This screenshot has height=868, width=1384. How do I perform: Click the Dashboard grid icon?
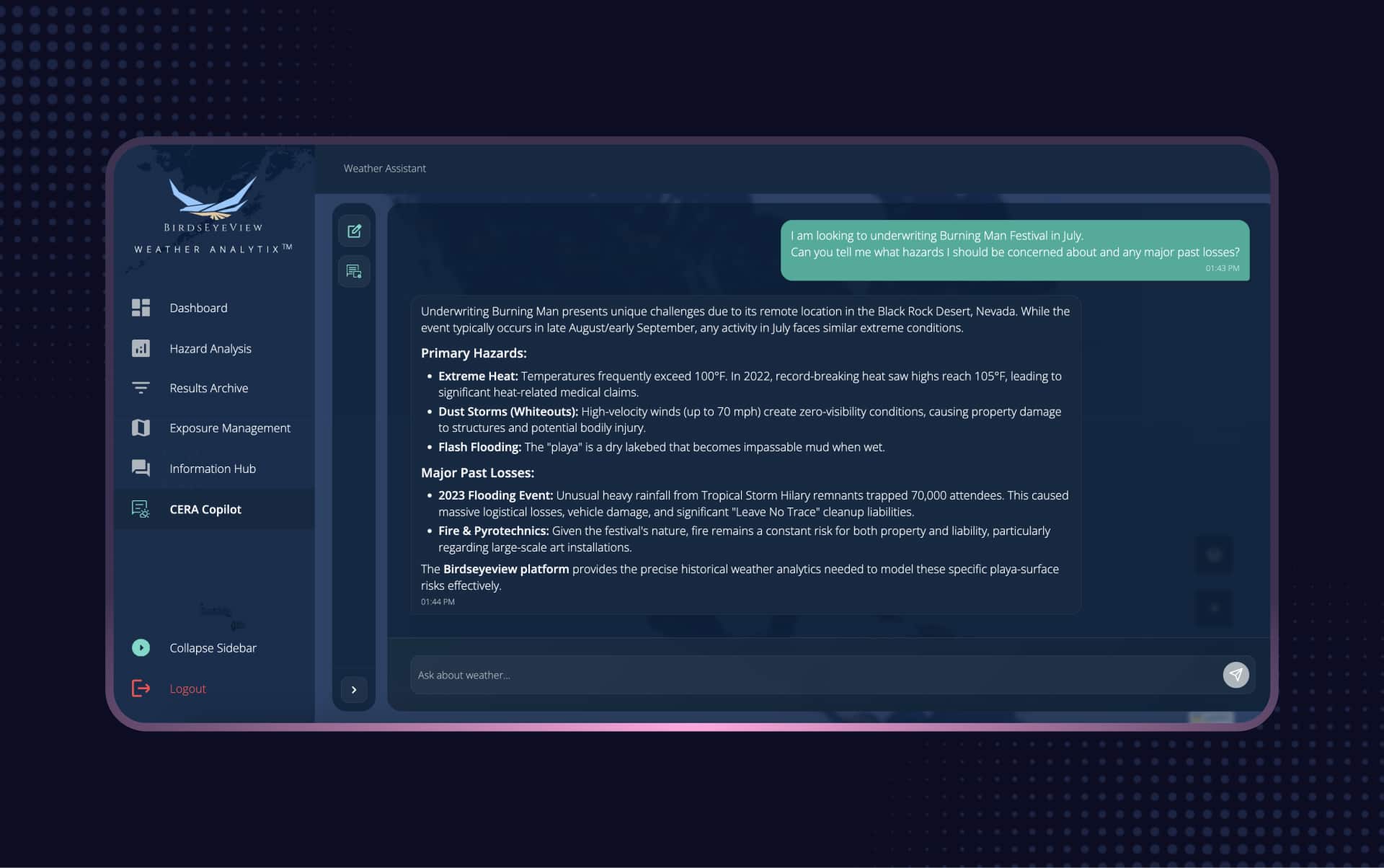point(141,308)
